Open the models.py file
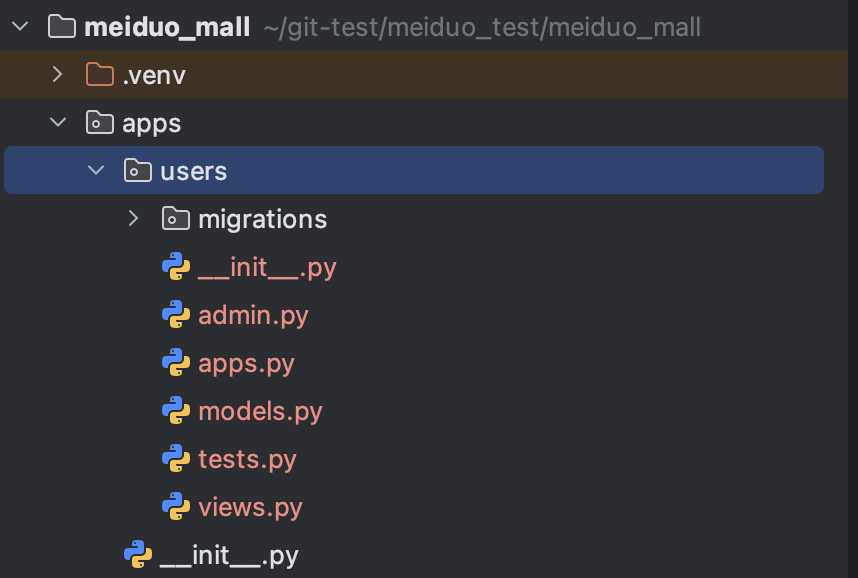This screenshot has height=578, width=858. pyautogui.click(x=260, y=411)
